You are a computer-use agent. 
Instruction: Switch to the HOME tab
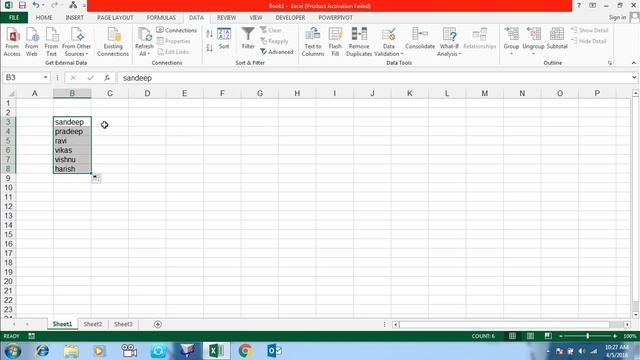click(x=44, y=18)
